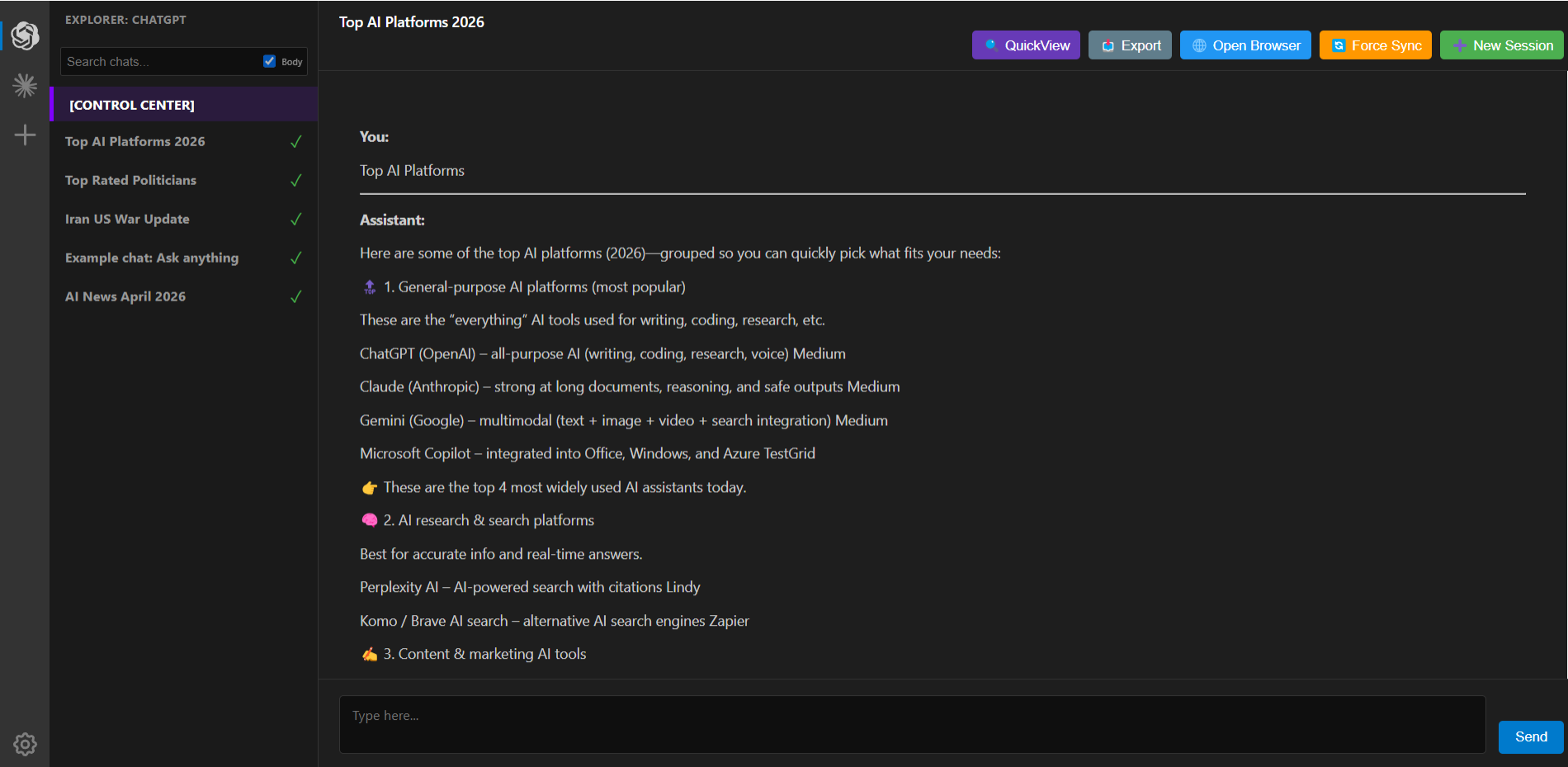Screen dimensions: 1568x767
Task: Click the green checkmark beside Top Rated Politicians
Action: pyautogui.click(x=296, y=180)
